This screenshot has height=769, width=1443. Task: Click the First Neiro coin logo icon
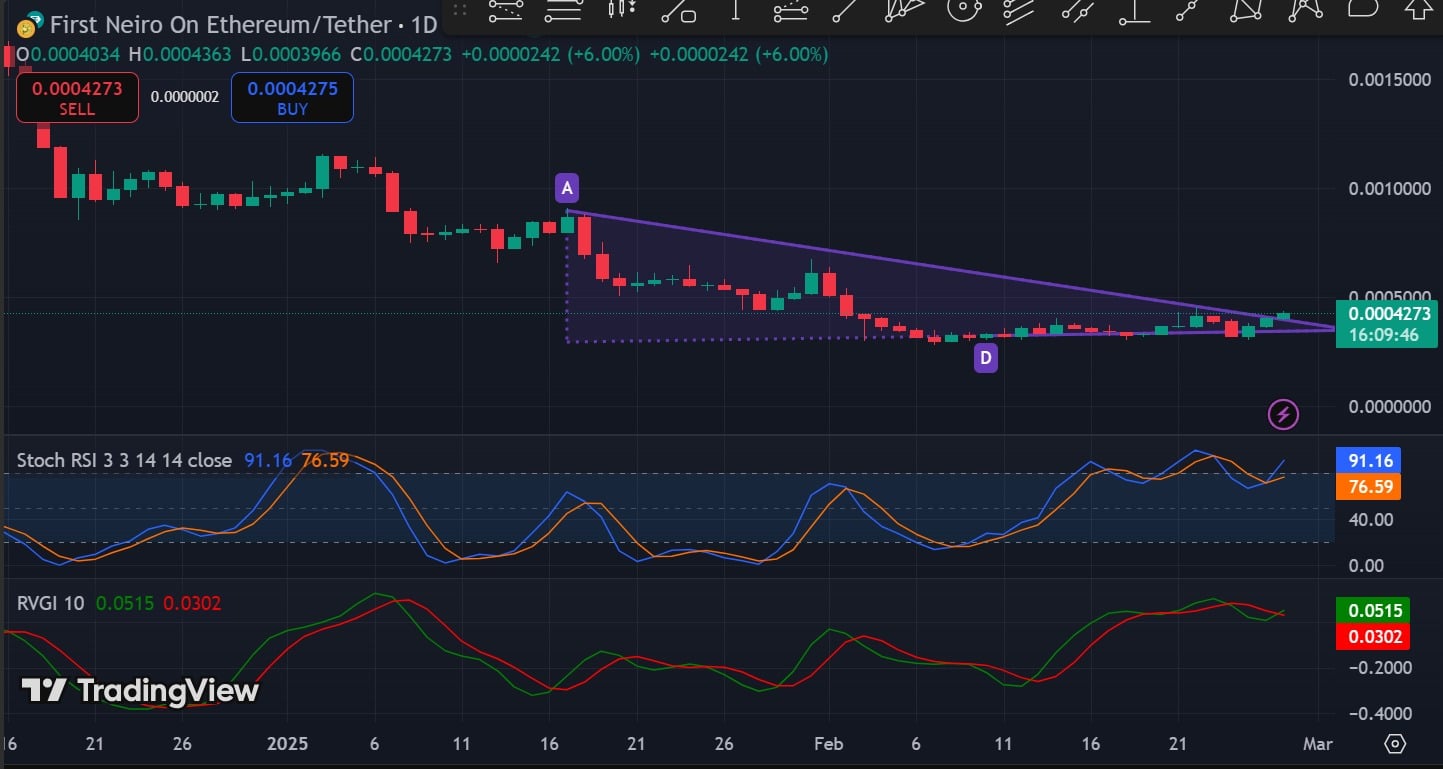click(x=29, y=24)
